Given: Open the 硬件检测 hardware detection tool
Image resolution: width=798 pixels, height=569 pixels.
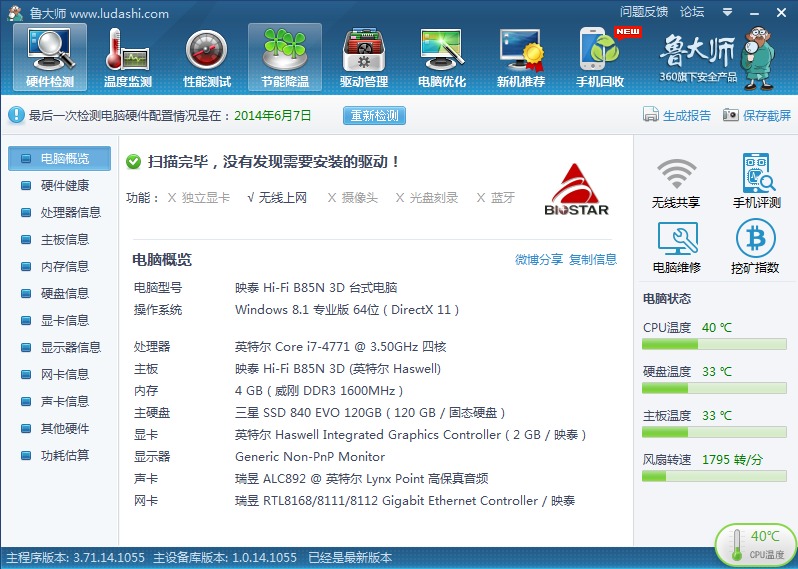Looking at the screenshot, I should click(x=50, y=57).
